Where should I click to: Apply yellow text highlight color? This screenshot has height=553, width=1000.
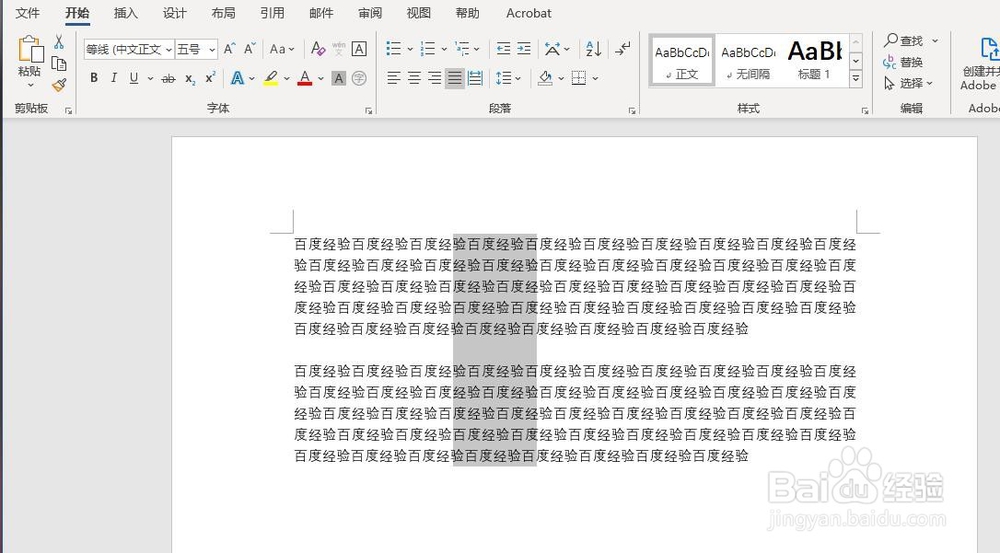271,78
